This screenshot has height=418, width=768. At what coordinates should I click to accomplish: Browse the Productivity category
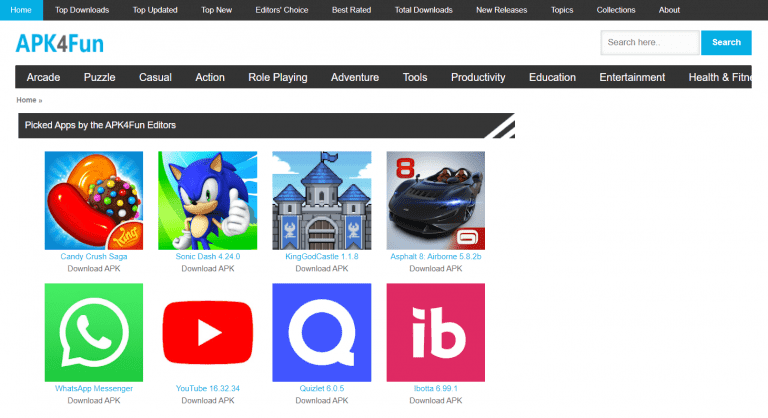(x=478, y=77)
